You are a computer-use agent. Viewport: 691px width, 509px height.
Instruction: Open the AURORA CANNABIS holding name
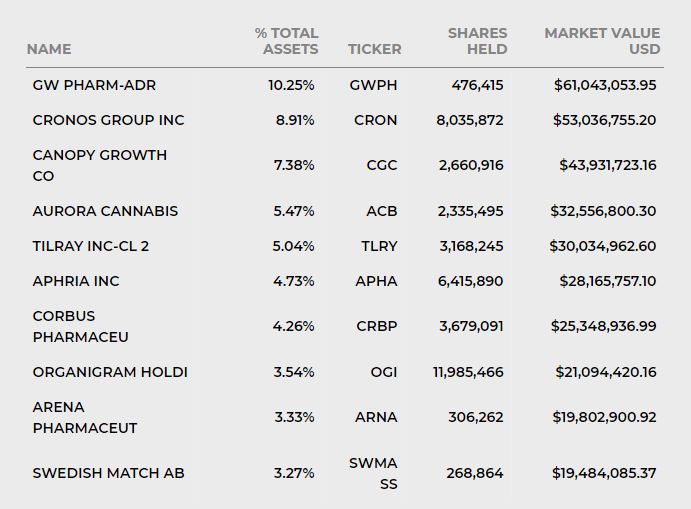click(x=105, y=211)
